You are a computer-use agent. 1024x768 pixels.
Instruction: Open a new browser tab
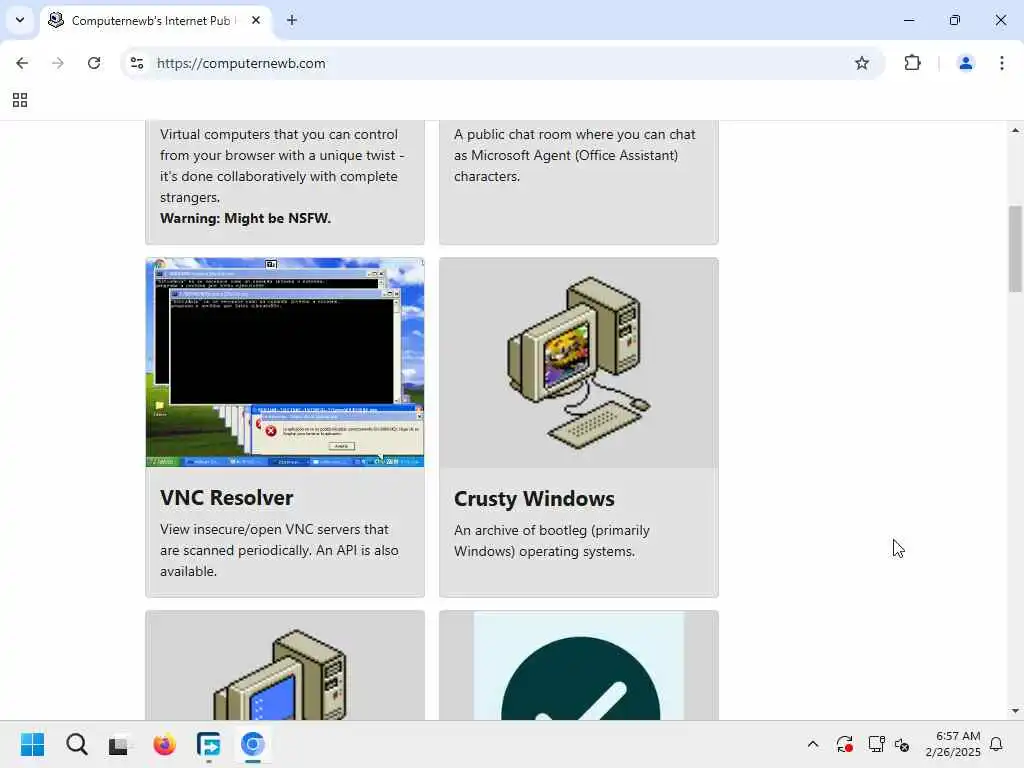pyautogui.click(x=292, y=20)
